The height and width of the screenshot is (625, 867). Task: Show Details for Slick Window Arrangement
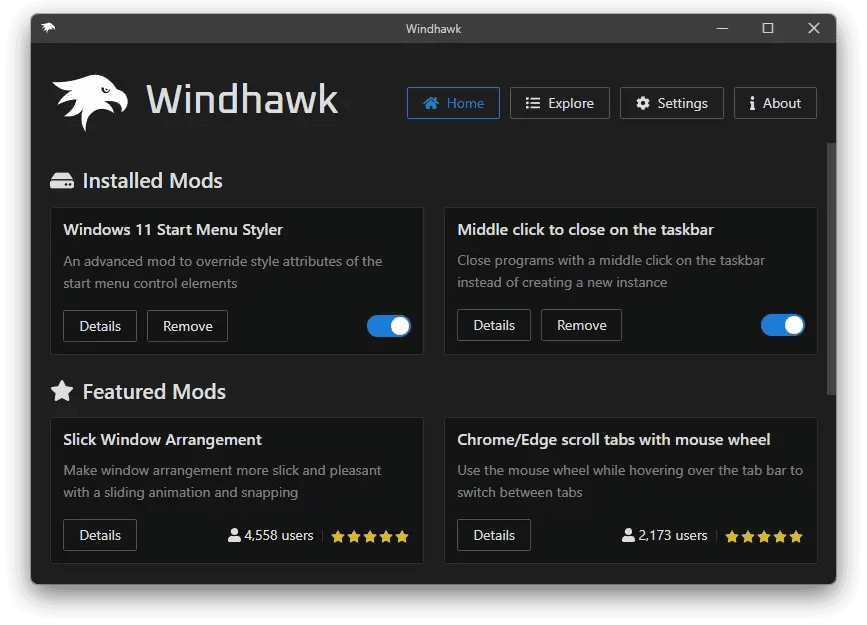100,535
